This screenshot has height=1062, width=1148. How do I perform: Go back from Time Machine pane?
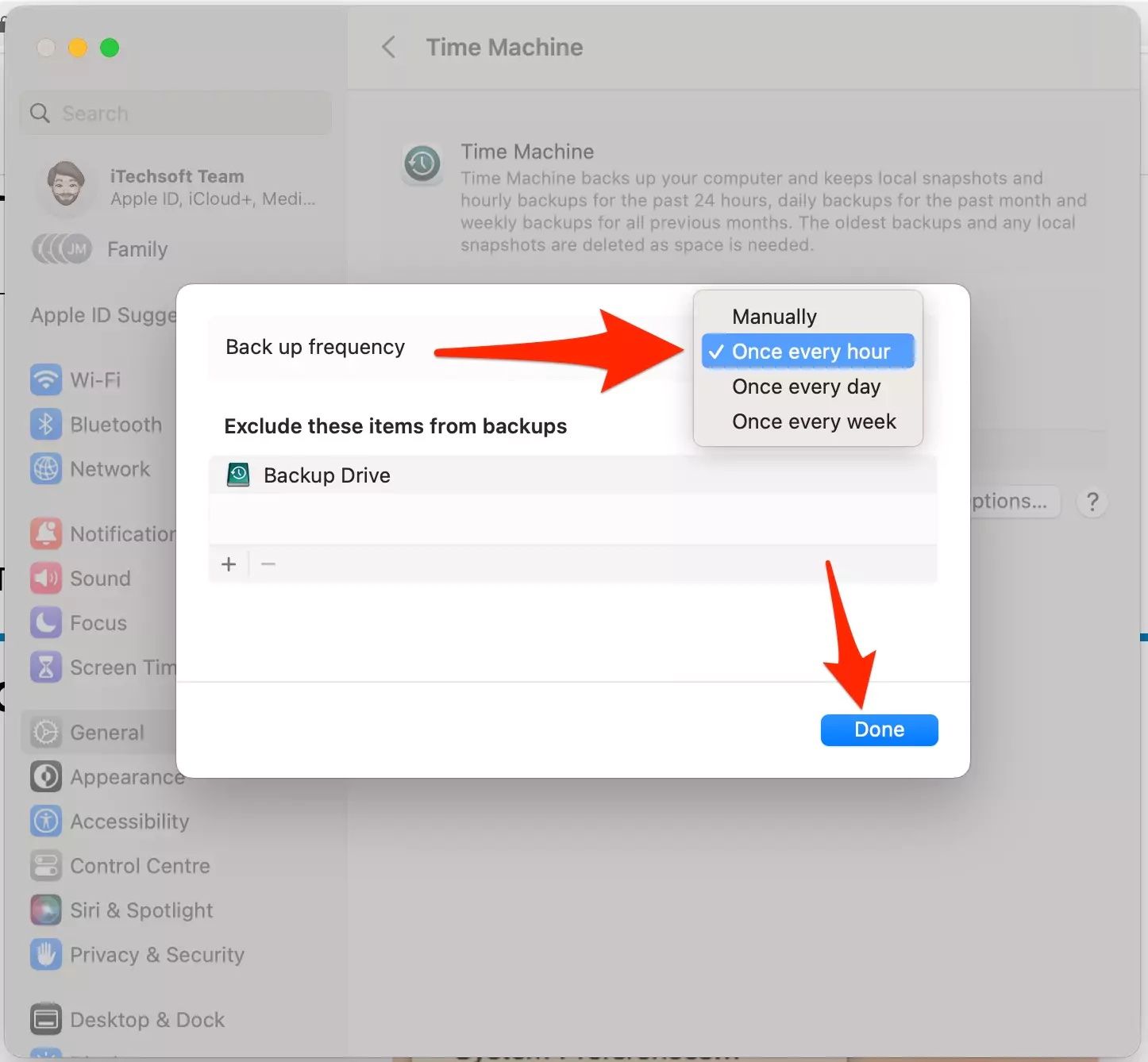(x=388, y=48)
